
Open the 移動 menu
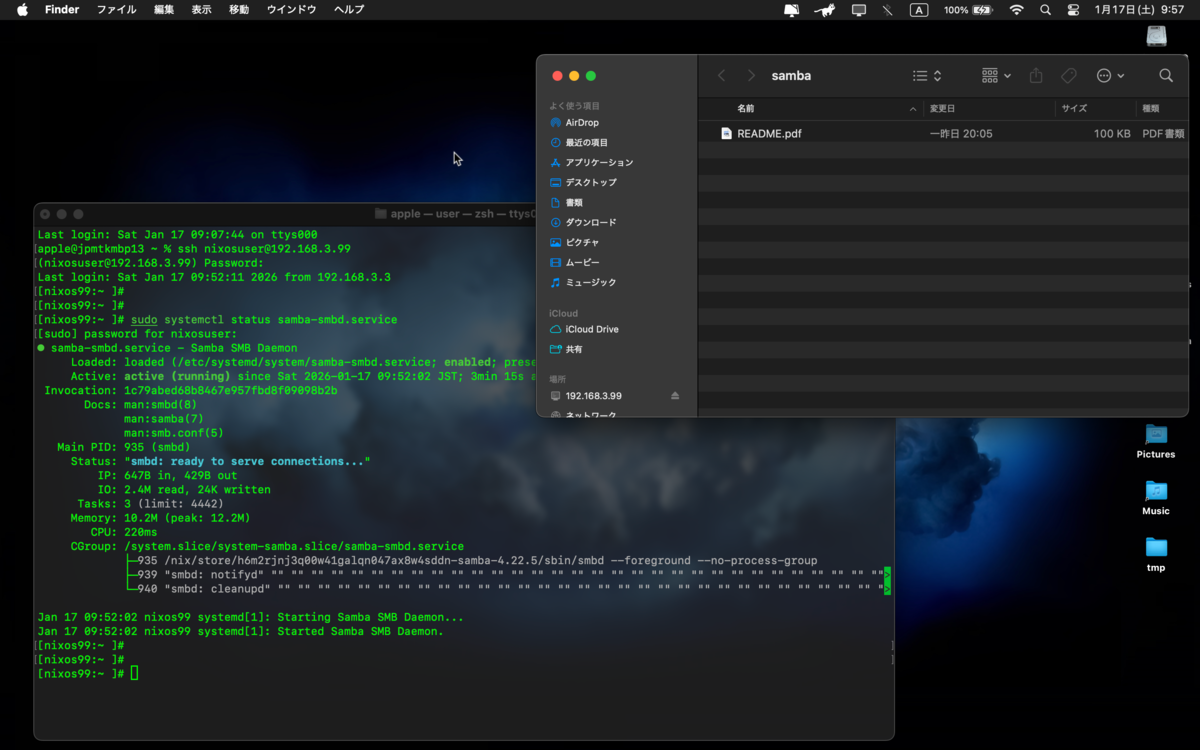[x=239, y=10]
